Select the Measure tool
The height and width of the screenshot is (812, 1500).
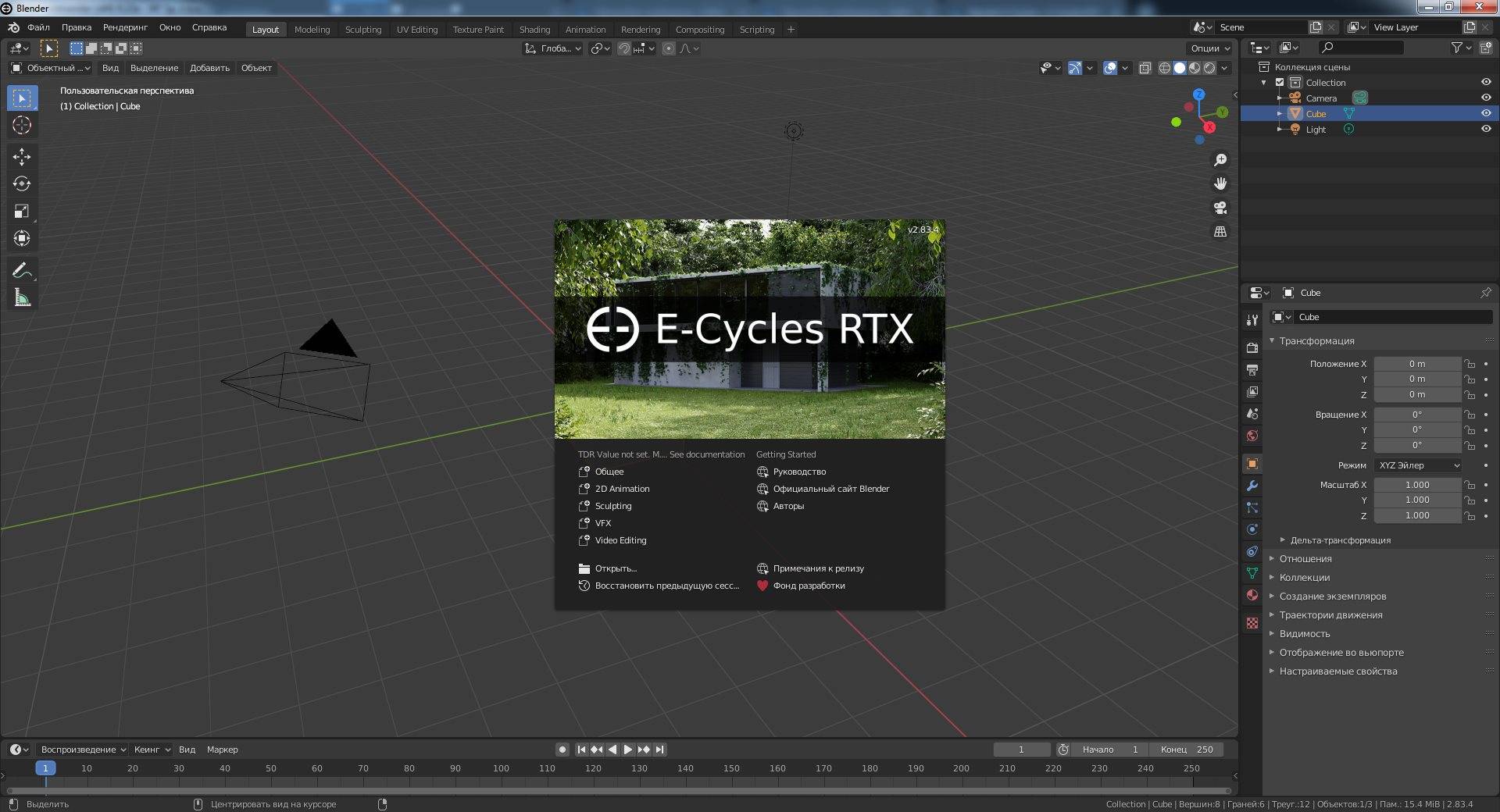coord(22,298)
